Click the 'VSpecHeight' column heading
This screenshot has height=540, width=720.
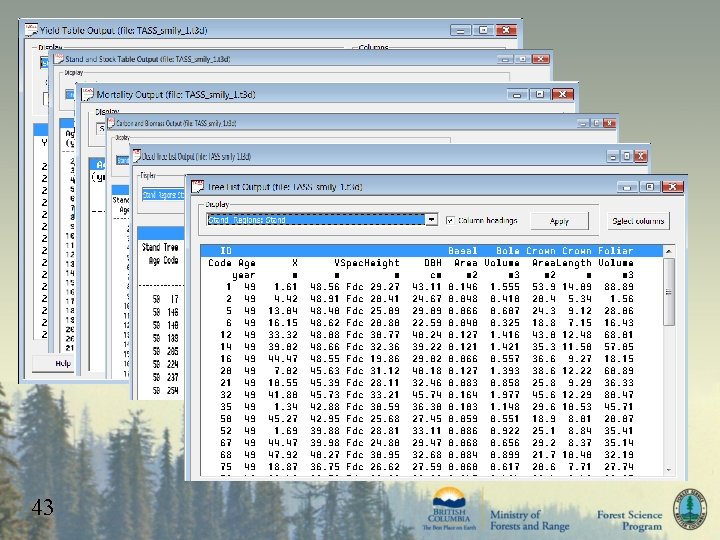tap(366, 263)
